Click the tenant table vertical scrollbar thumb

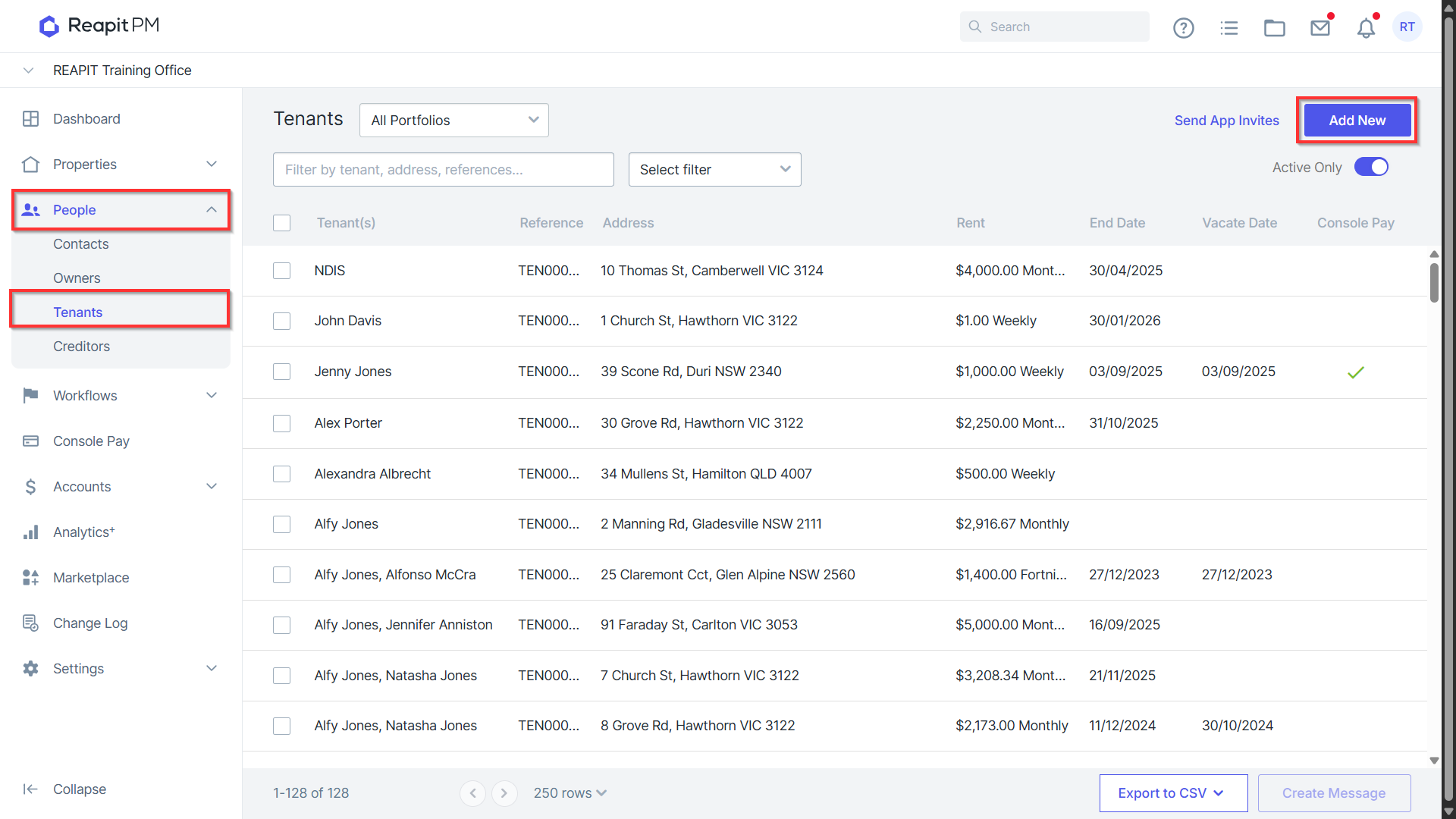pos(1434,283)
